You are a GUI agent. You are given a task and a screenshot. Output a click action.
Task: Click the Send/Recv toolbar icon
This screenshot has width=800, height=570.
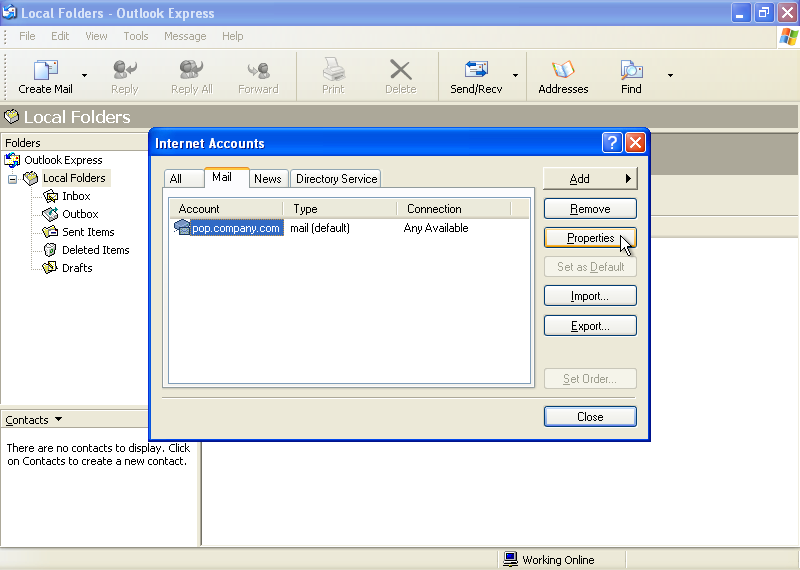[x=476, y=70]
